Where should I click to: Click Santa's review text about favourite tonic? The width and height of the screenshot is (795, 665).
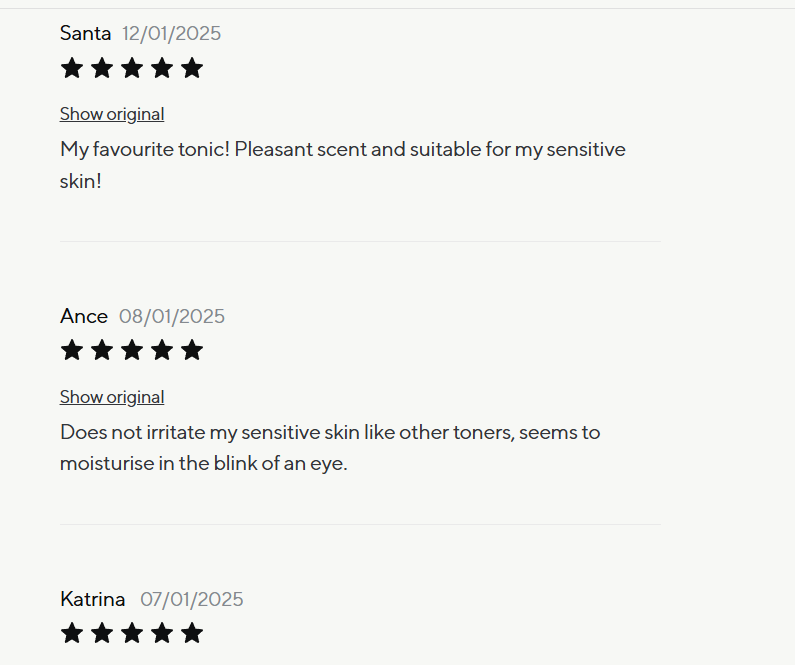pos(342,150)
